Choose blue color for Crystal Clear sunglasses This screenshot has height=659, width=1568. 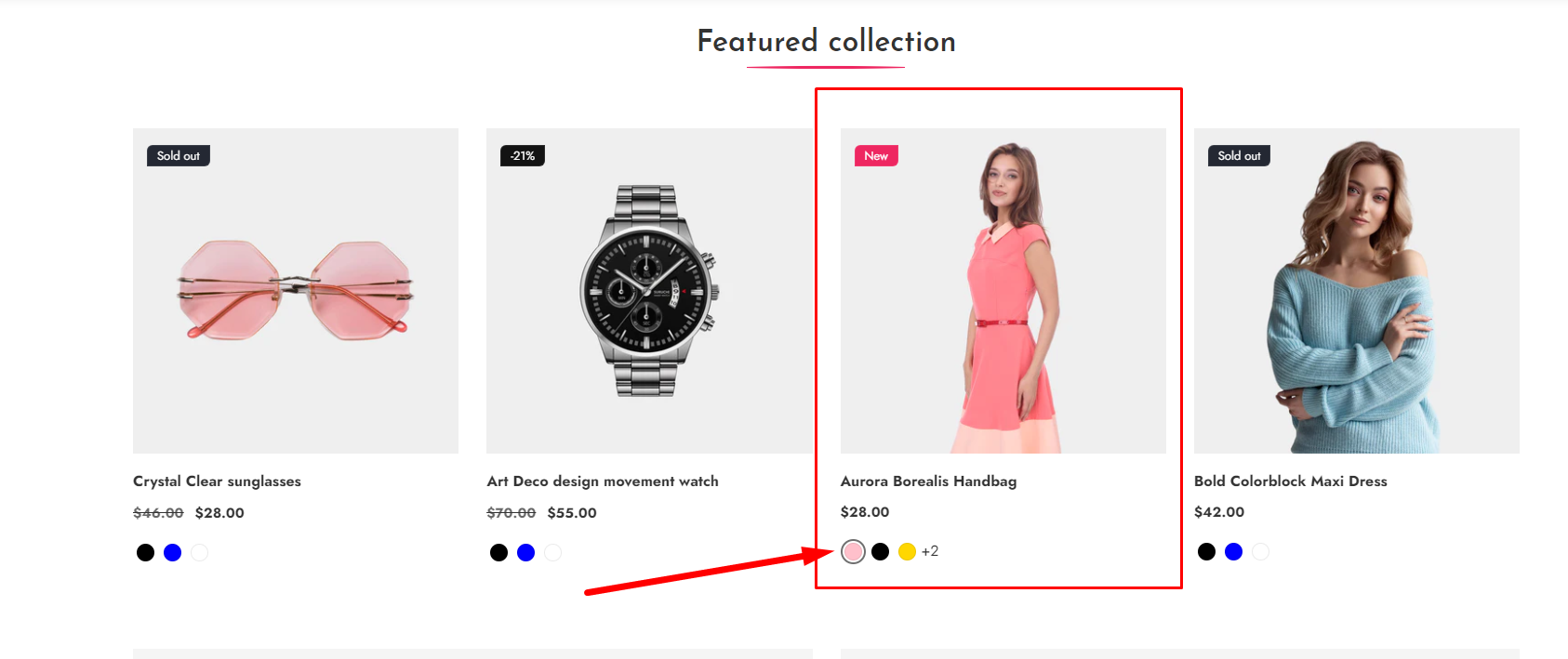click(x=172, y=553)
